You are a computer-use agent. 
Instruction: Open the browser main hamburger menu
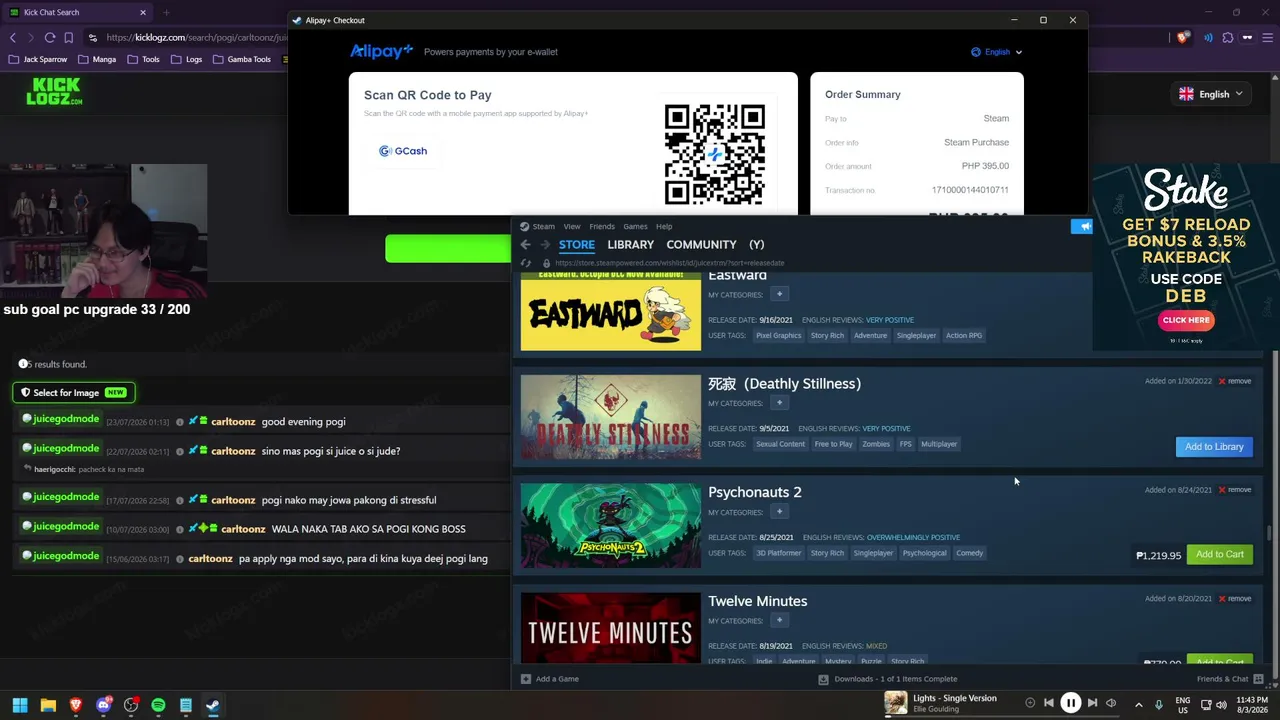click(x=1266, y=38)
